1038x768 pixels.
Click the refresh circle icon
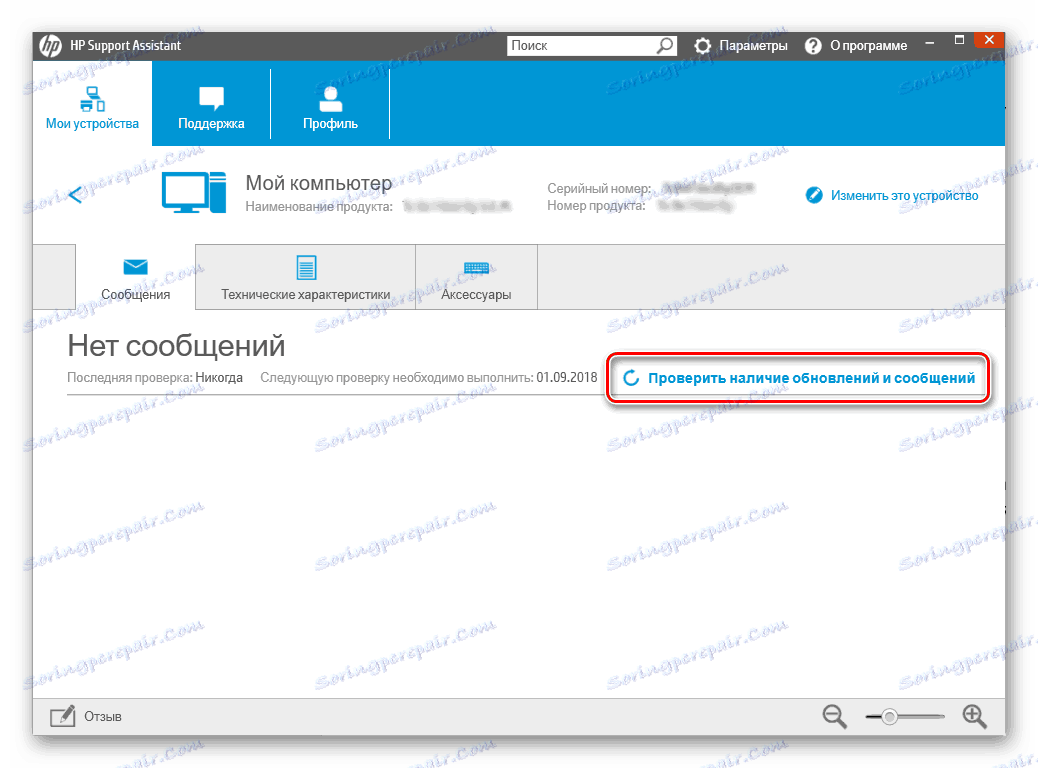pos(631,378)
